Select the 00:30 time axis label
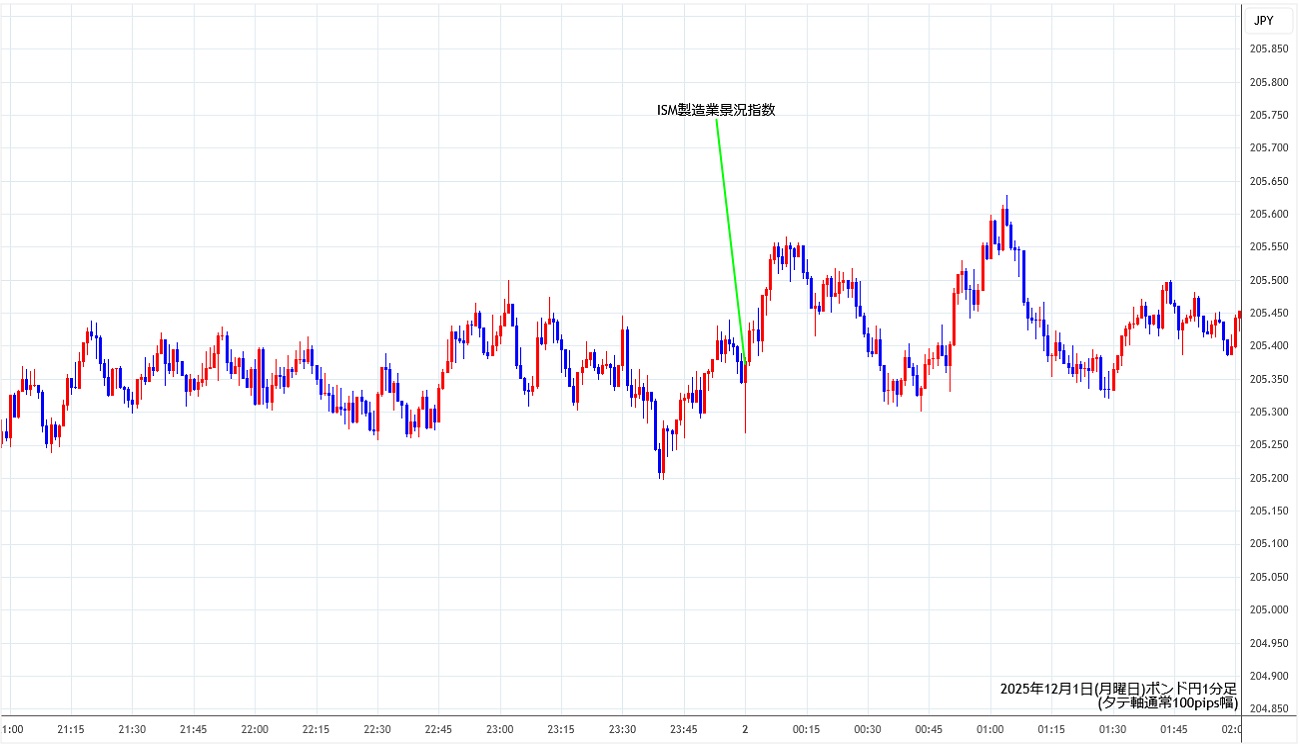 point(867,730)
